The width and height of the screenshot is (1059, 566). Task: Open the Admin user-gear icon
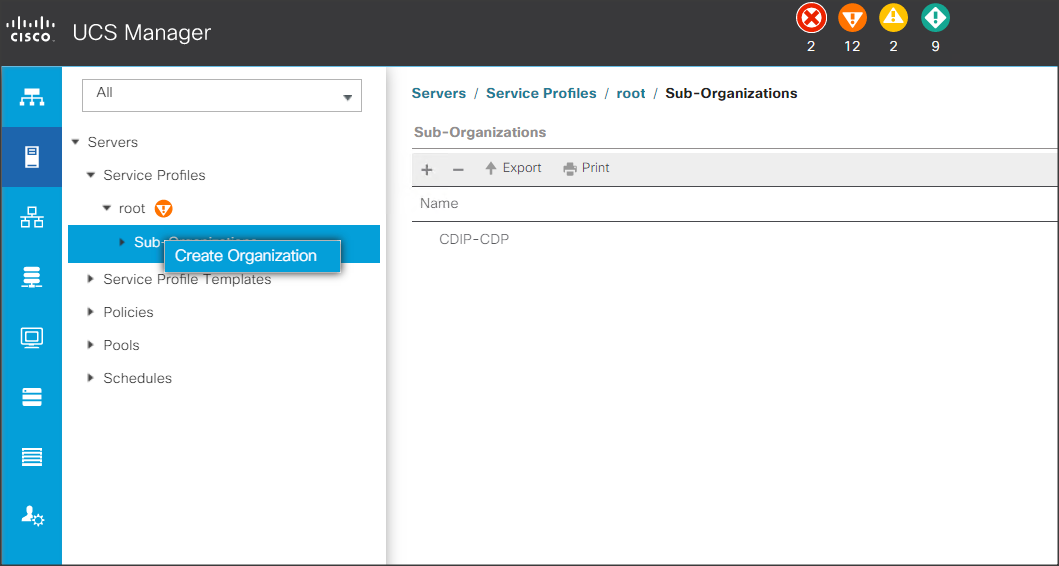(x=32, y=517)
